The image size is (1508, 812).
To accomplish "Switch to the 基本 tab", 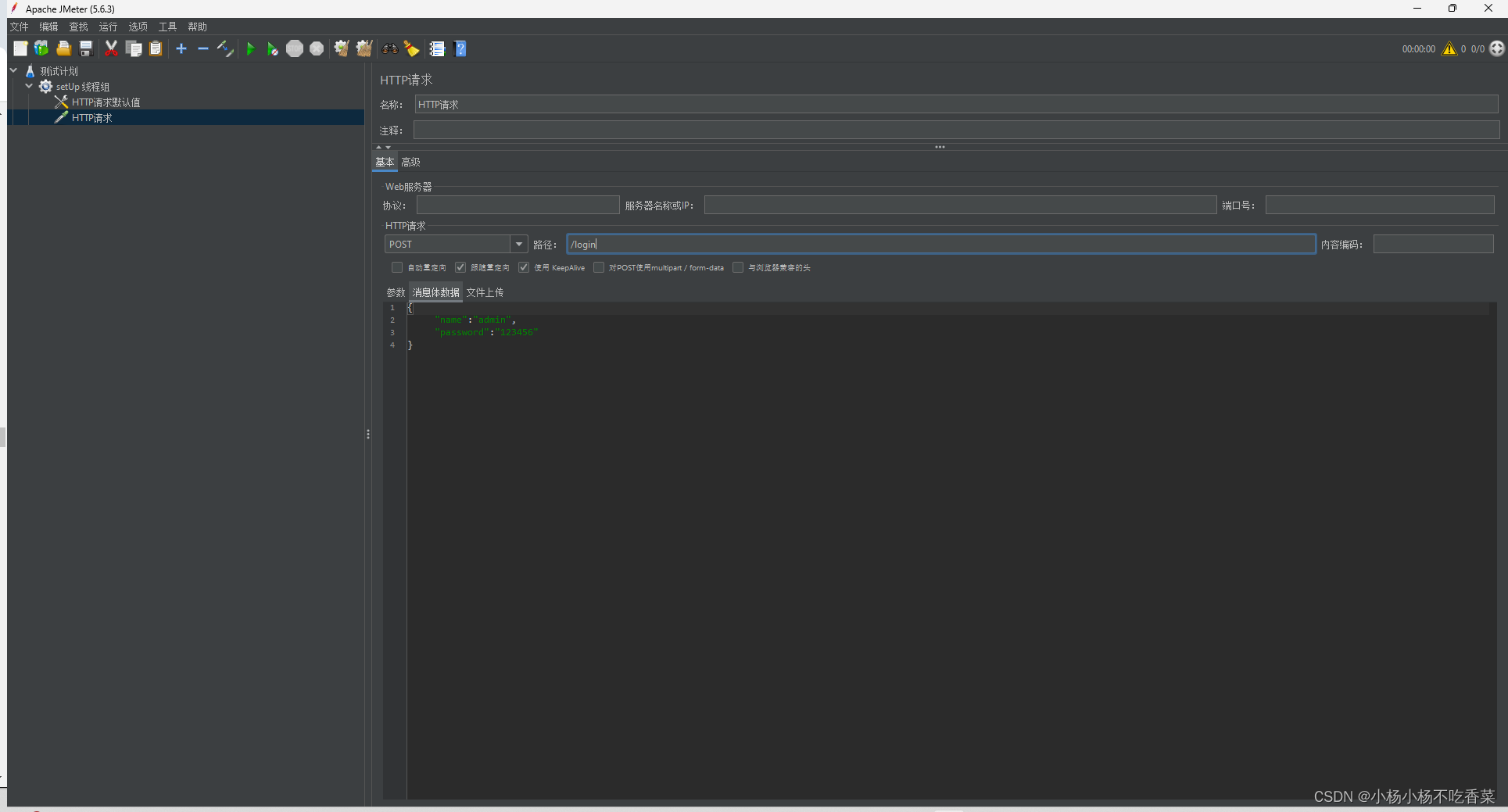I will 385,162.
